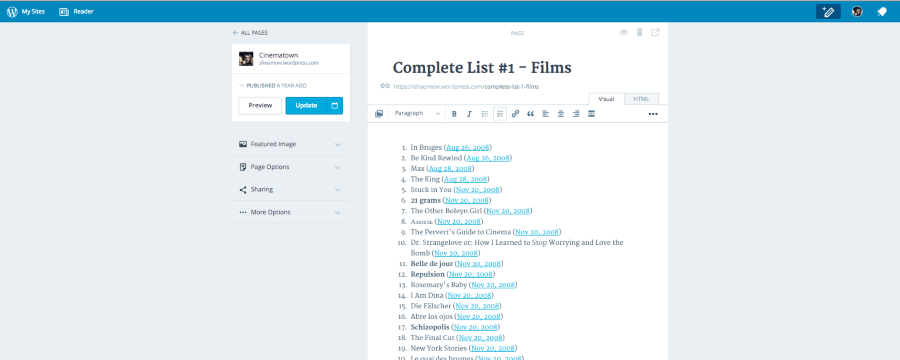
Task: Switch to the HTML editor tab
Action: tap(641, 99)
